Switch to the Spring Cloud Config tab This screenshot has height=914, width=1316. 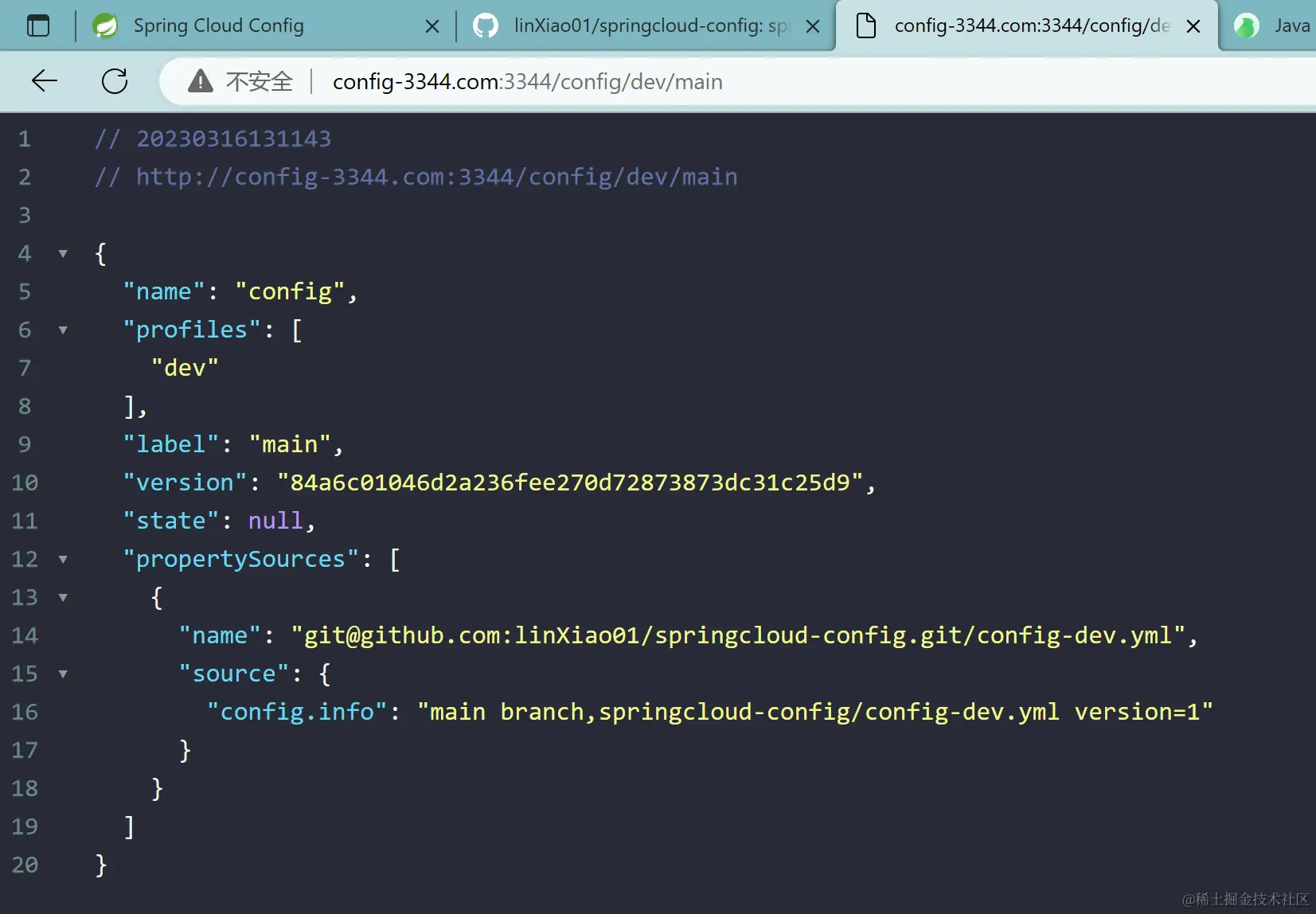[x=266, y=25]
